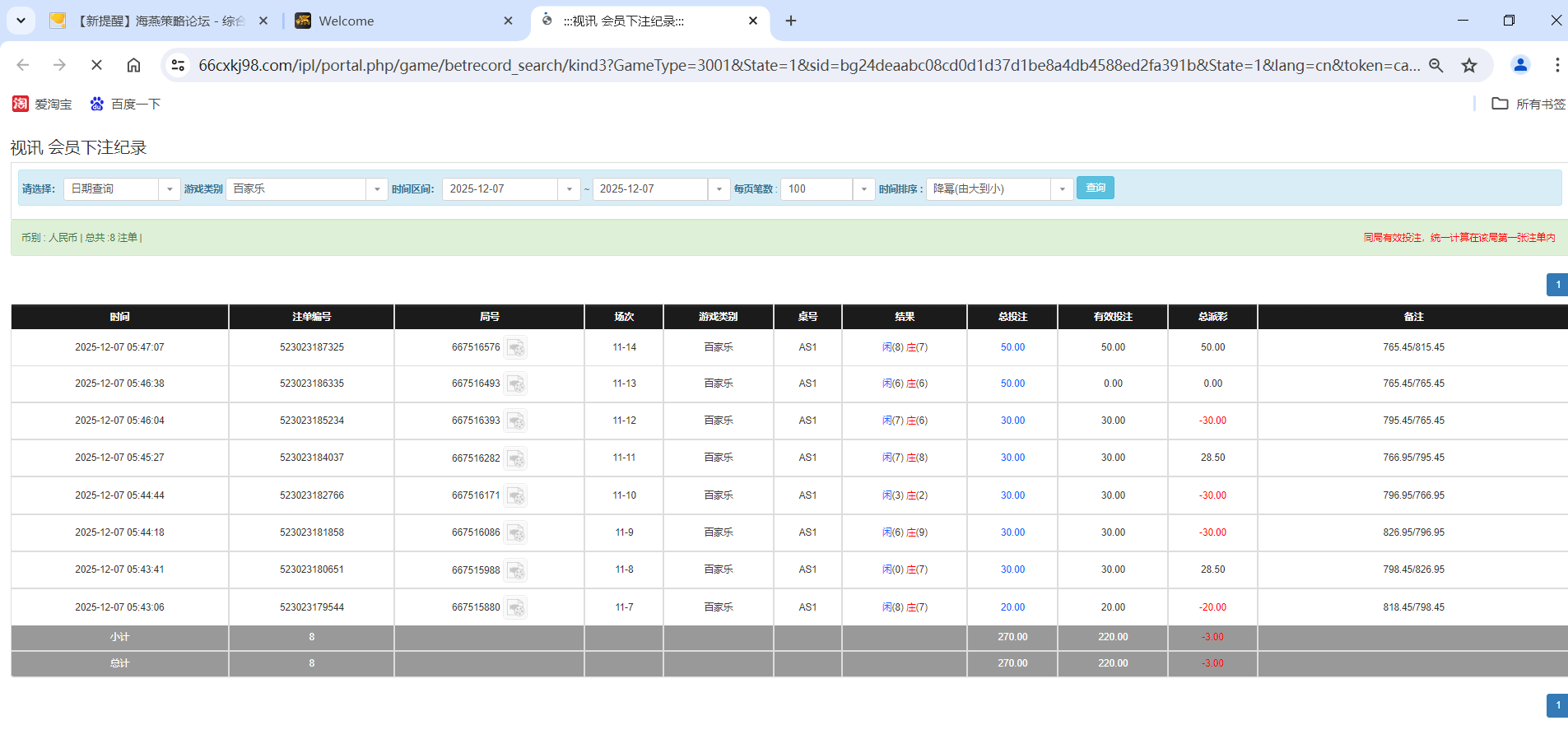
Task: Open the browser profile icon
Action: (1520, 65)
